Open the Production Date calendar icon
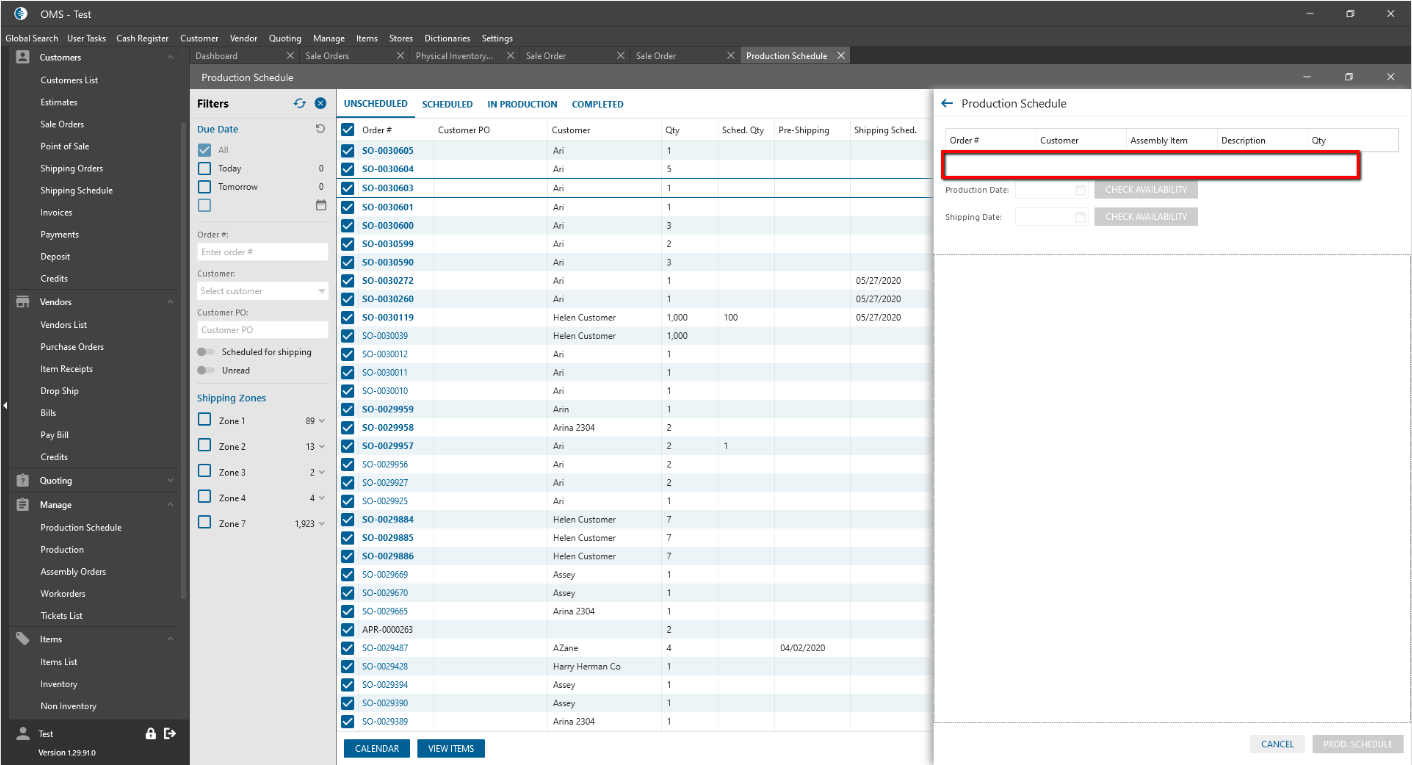This screenshot has height=765, width=1412. pyautogui.click(x=1080, y=190)
